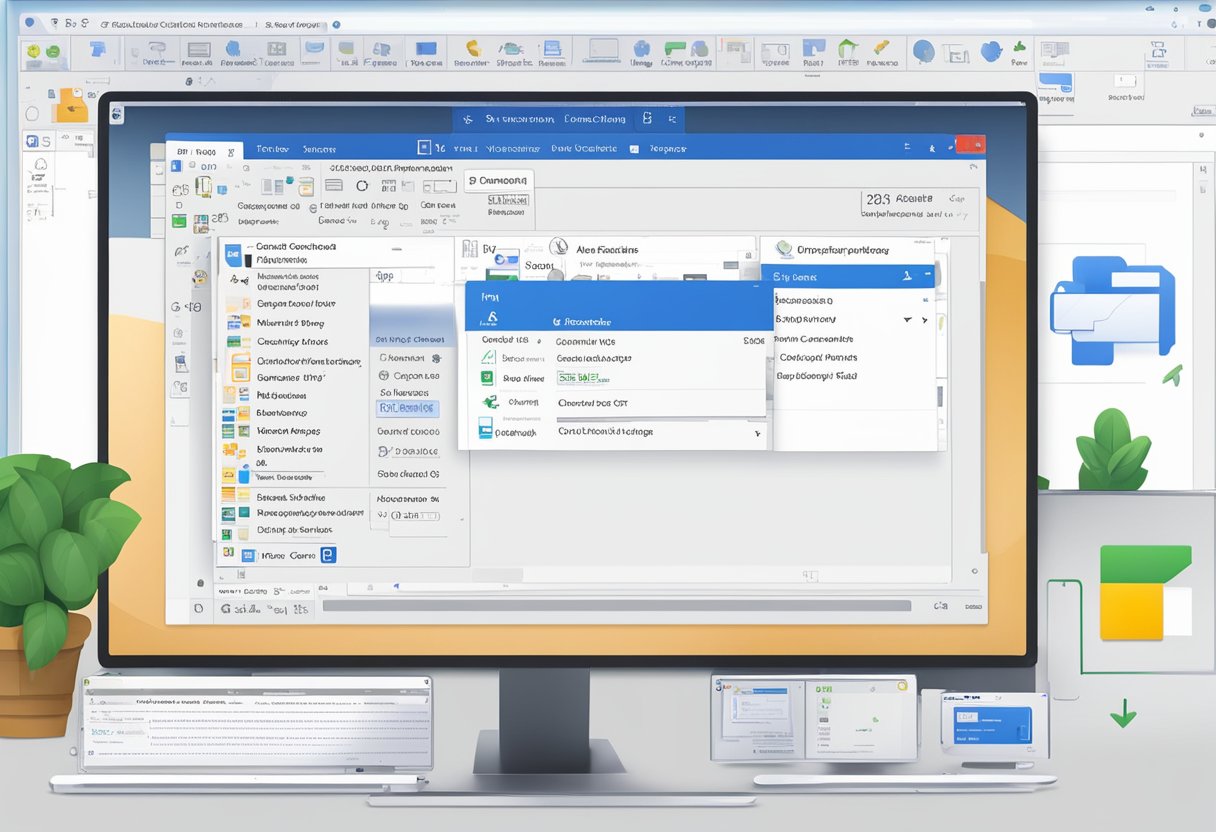
Task: Switch to the first white tab of the window
Action: pos(204,151)
